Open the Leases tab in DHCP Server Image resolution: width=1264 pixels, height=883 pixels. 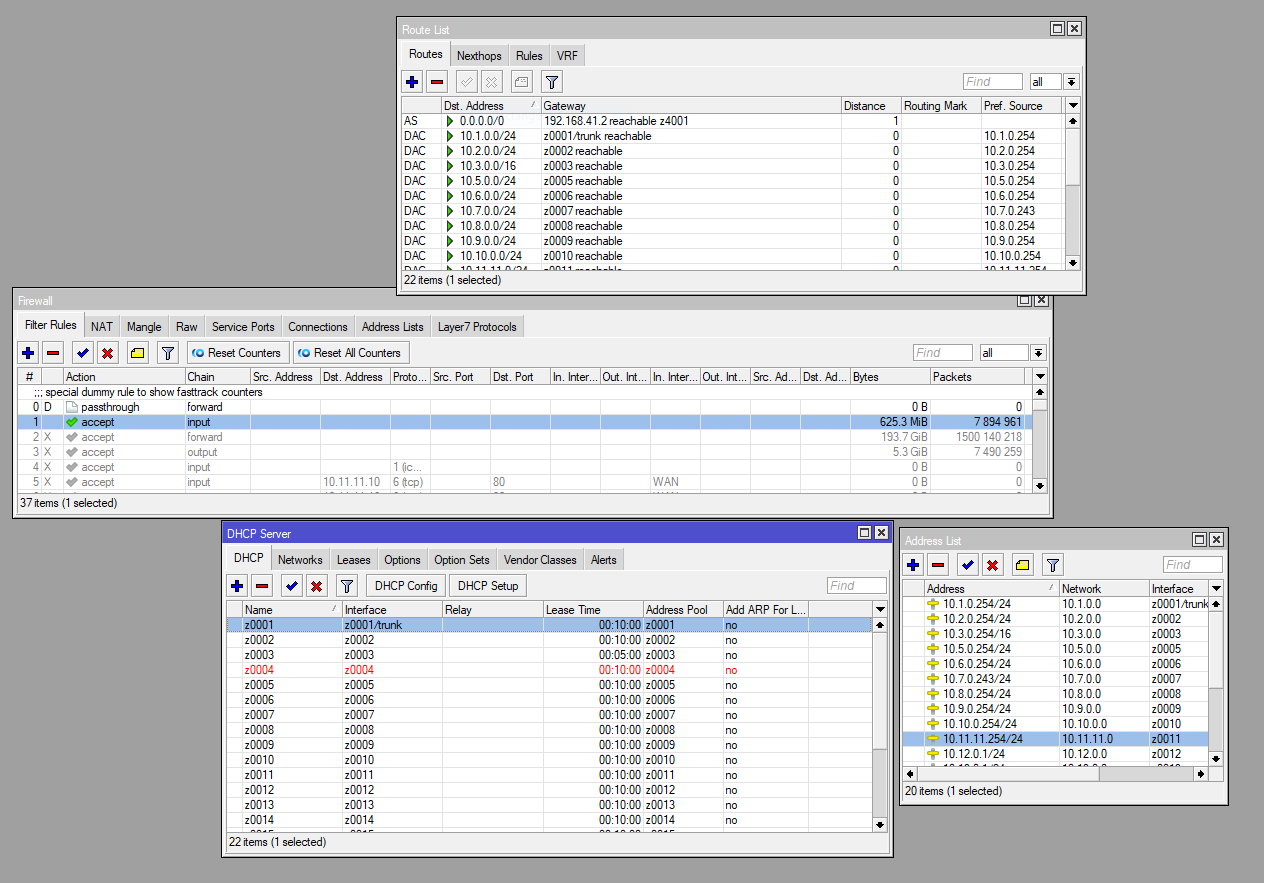click(353, 560)
